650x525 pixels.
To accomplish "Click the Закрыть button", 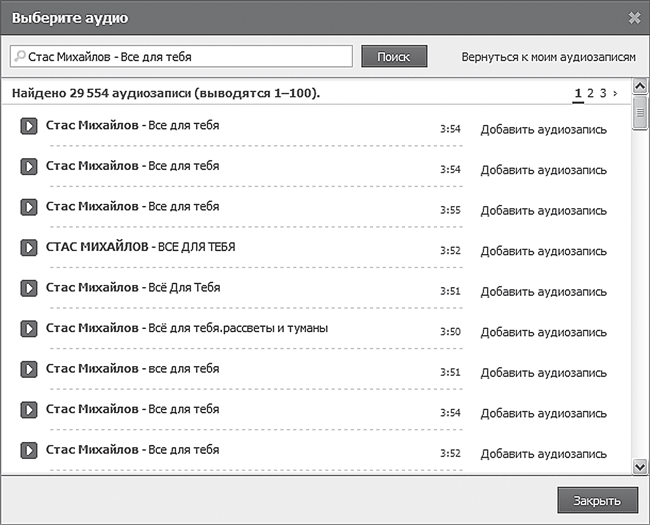I will [597, 501].
